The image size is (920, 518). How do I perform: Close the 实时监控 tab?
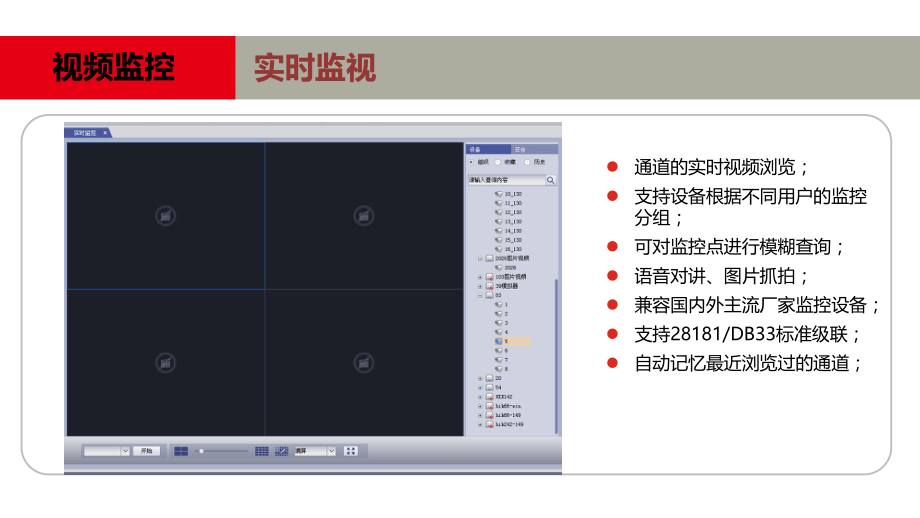105,133
